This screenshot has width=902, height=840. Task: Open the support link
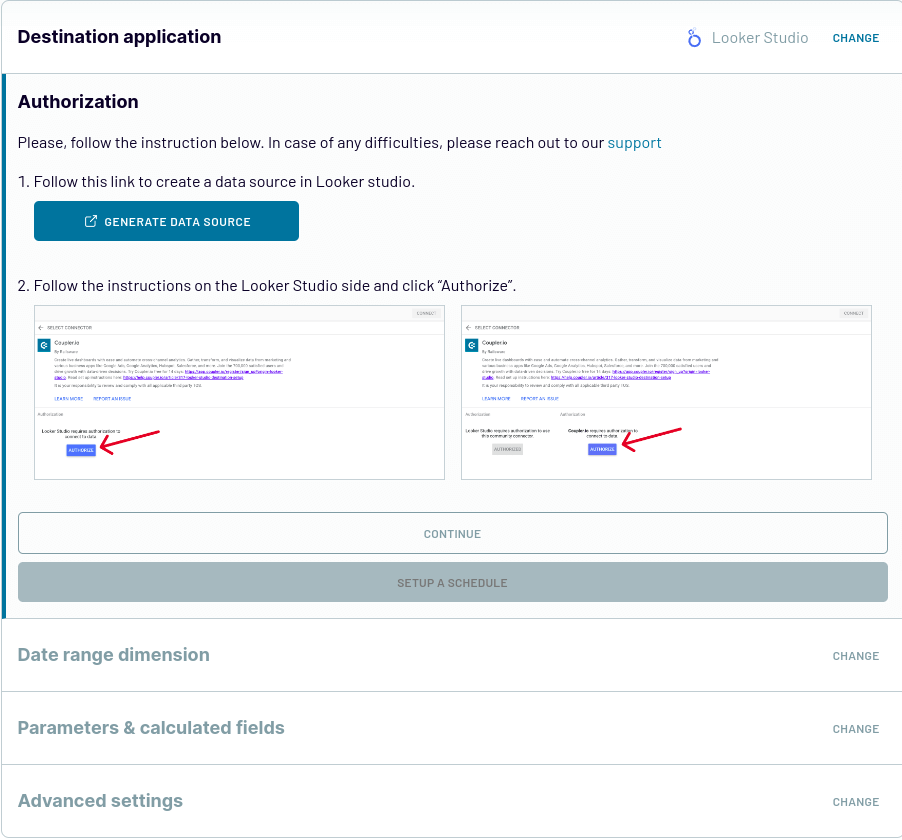pyautogui.click(x=635, y=143)
